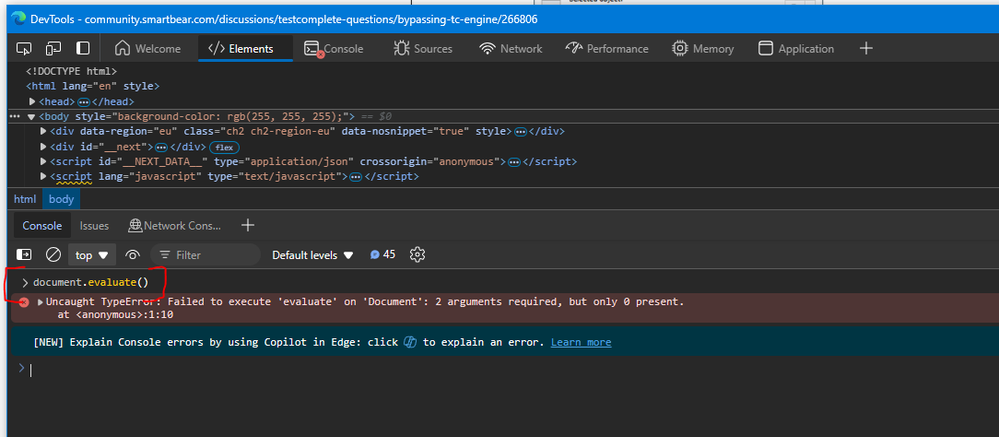Open the Default levels dropdown
Image resolution: width=999 pixels, height=437 pixels.
point(313,255)
